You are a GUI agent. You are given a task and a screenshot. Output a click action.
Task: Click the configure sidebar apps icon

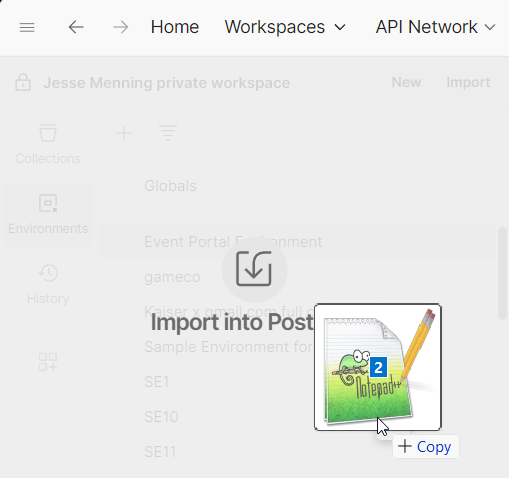48,362
